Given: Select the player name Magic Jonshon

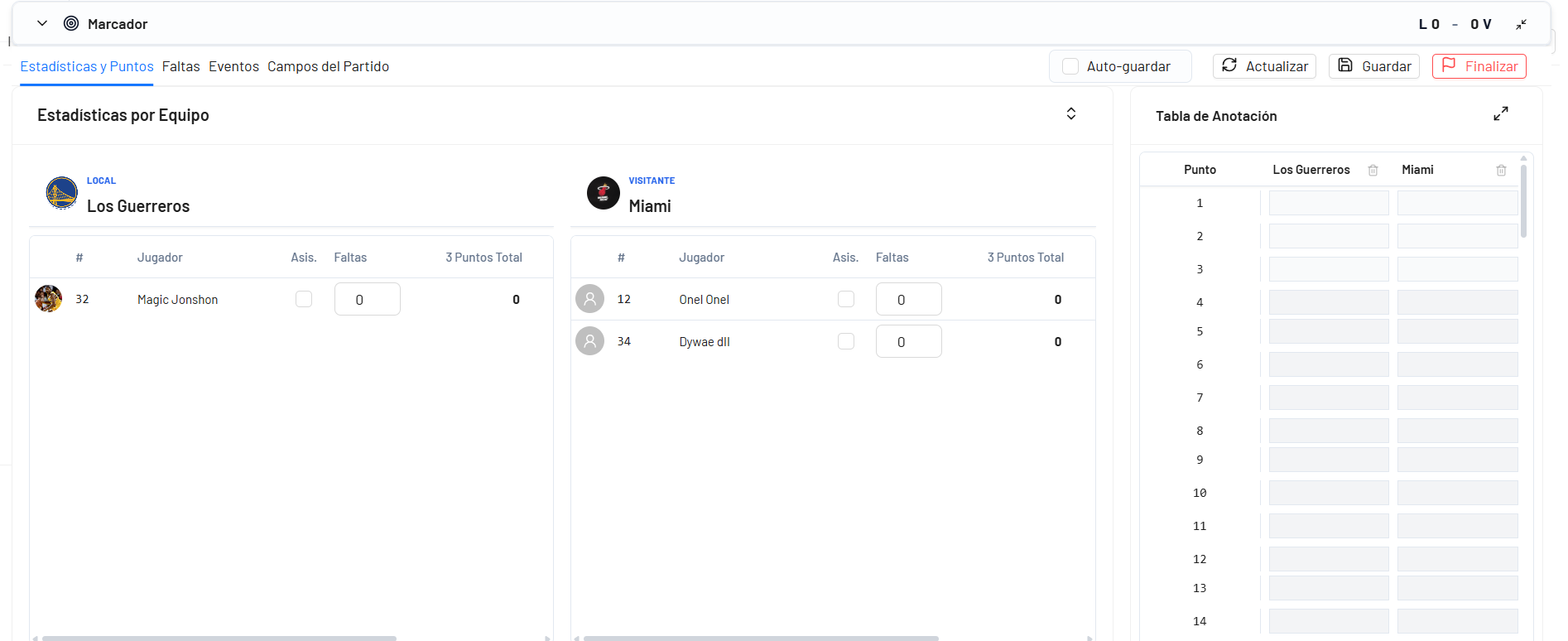Looking at the screenshot, I should [178, 300].
